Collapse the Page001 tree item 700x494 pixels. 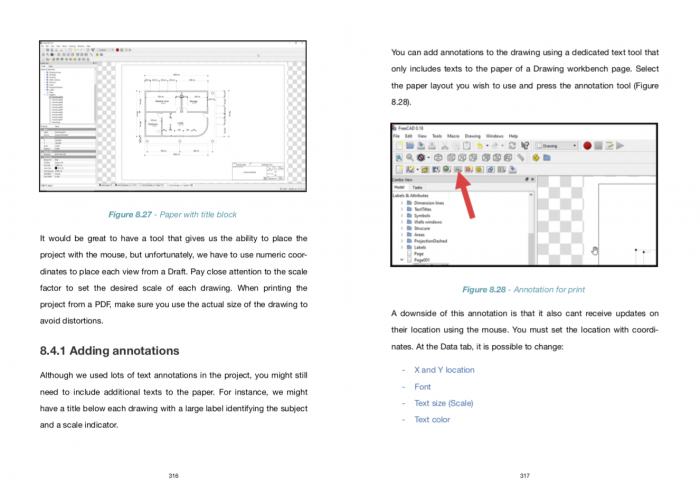(402, 260)
